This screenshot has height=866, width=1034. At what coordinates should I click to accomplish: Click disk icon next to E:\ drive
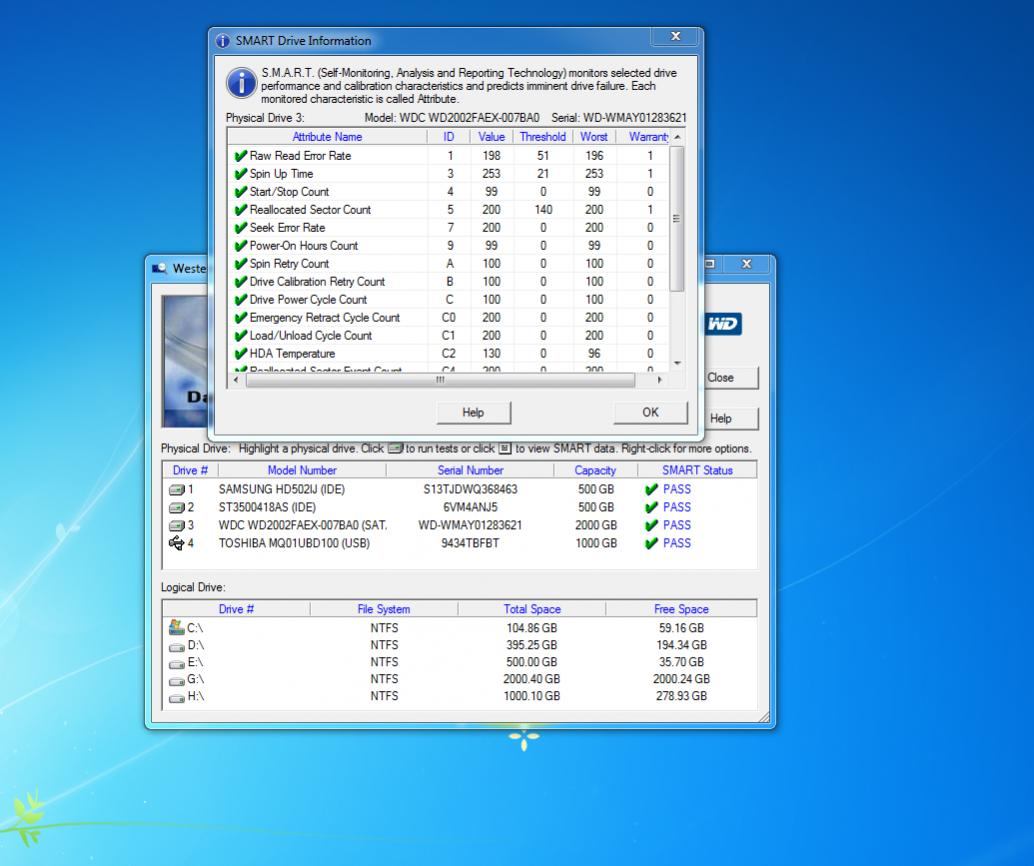(x=176, y=663)
